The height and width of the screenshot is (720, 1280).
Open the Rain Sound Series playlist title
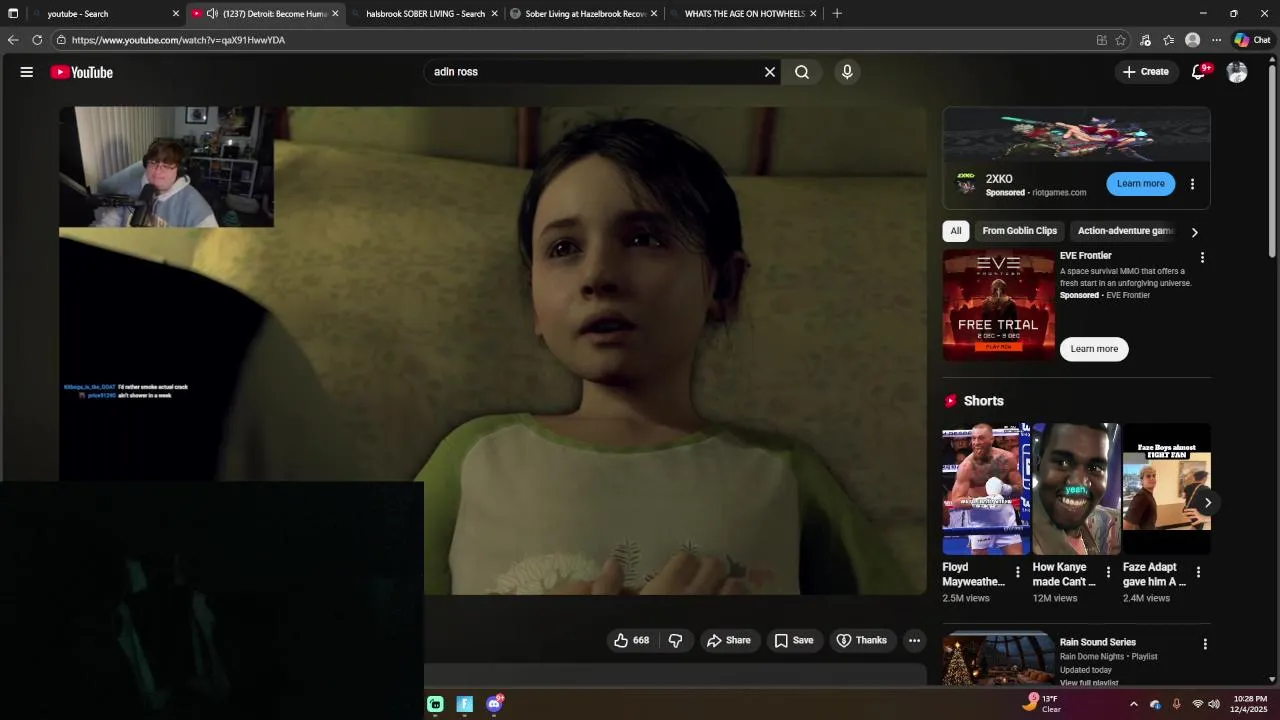tap(1097, 642)
